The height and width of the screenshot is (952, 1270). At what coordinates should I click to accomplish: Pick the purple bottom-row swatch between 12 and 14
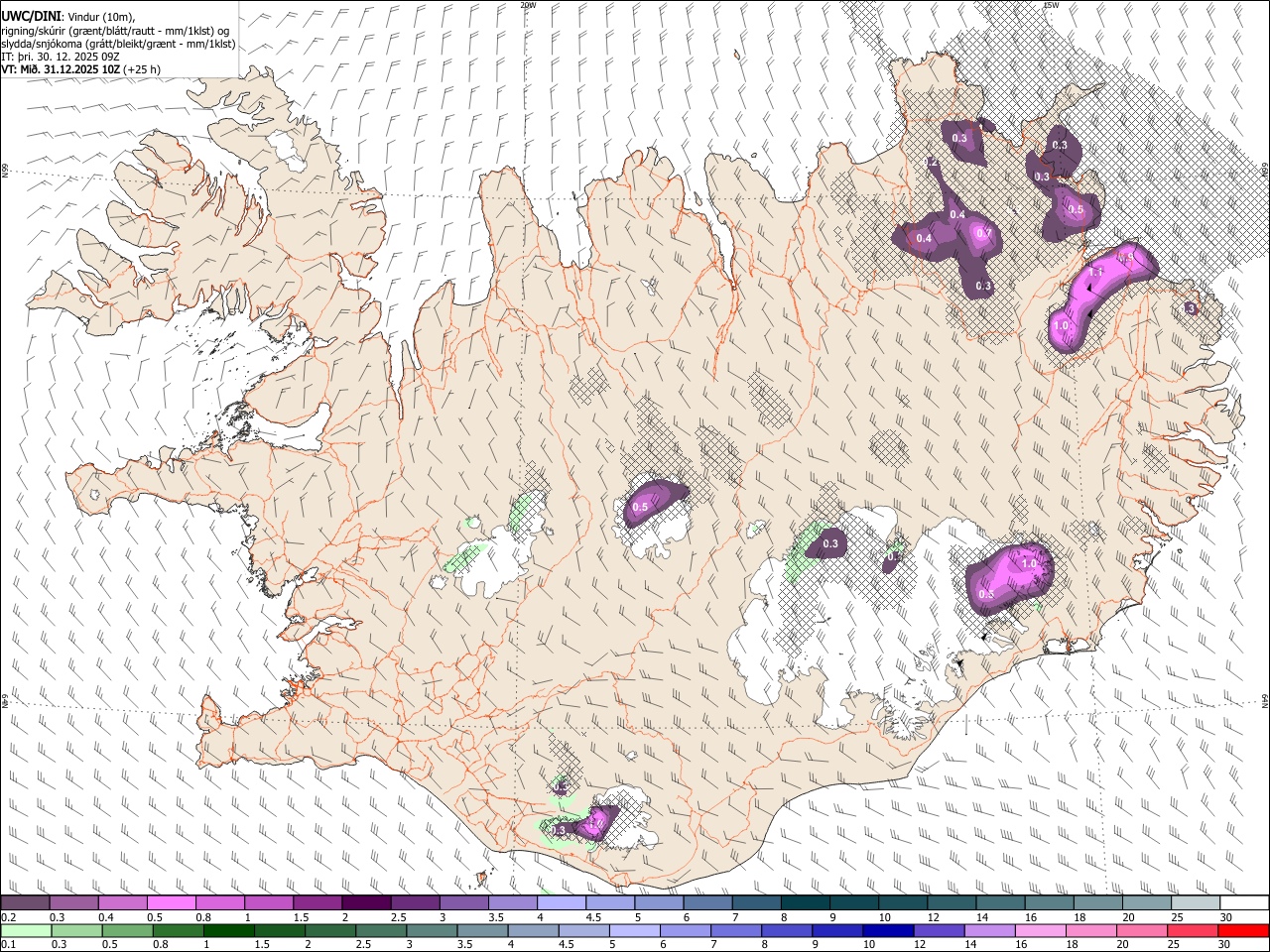(x=938, y=930)
